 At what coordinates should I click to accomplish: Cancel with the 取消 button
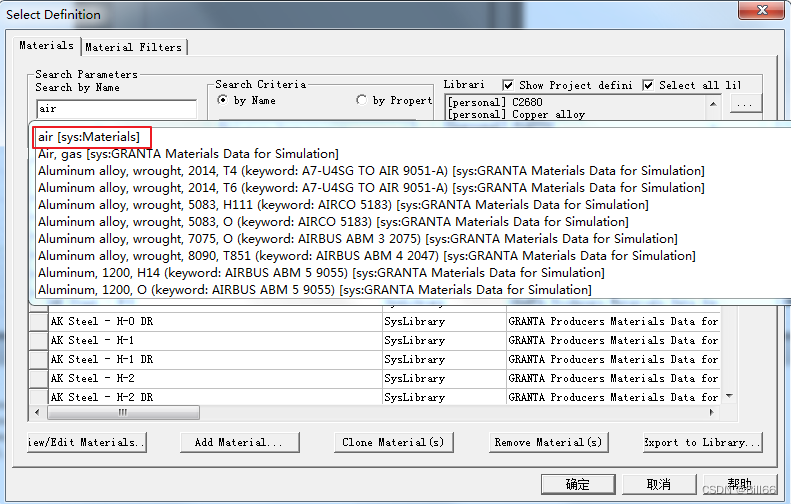tap(659, 484)
